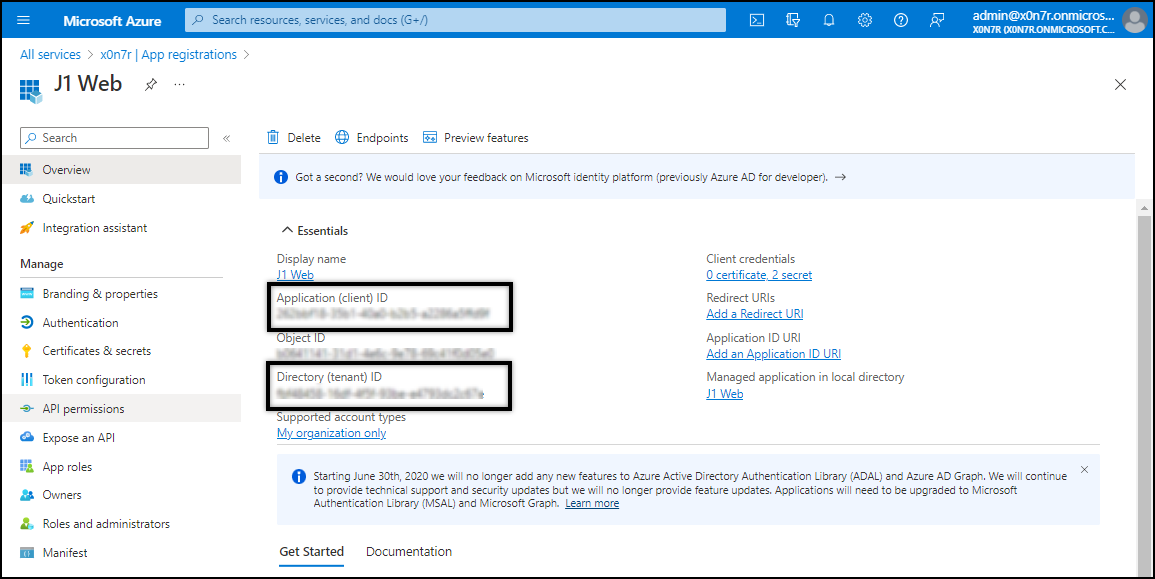Go to x0n7r | App registrations breadcrumb
The height and width of the screenshot is (579, 1155).
point(169,55)
